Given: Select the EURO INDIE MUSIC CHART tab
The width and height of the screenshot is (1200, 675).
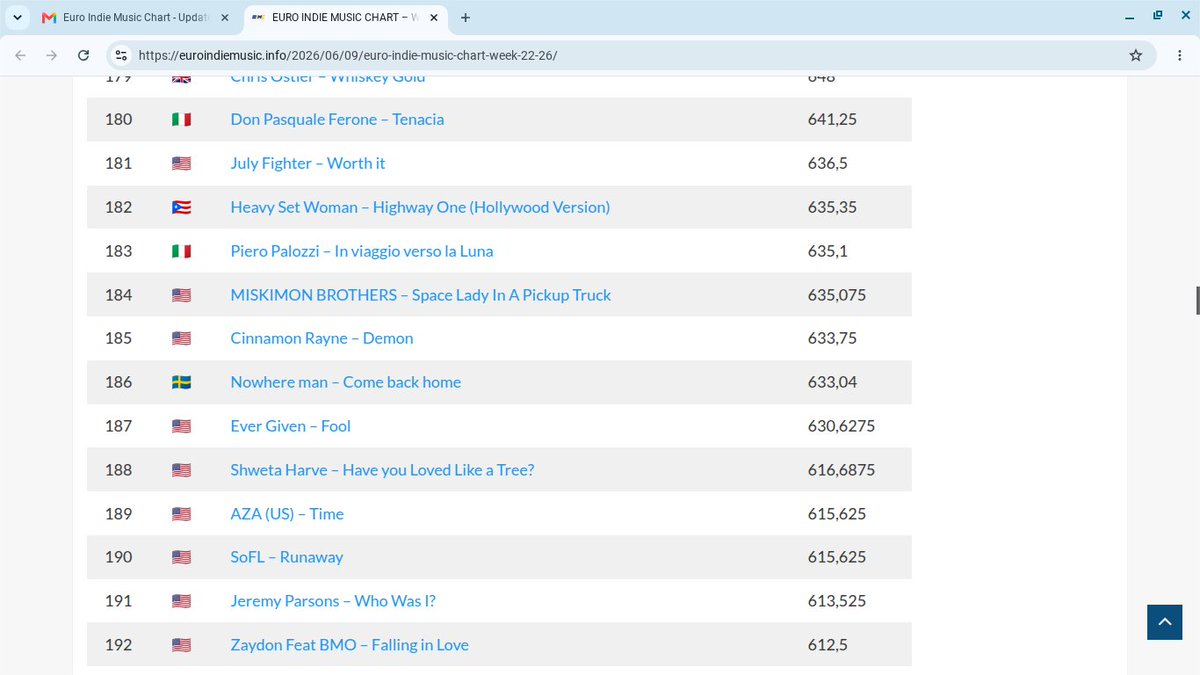Looking at the screenshot, I should (345, 17).
